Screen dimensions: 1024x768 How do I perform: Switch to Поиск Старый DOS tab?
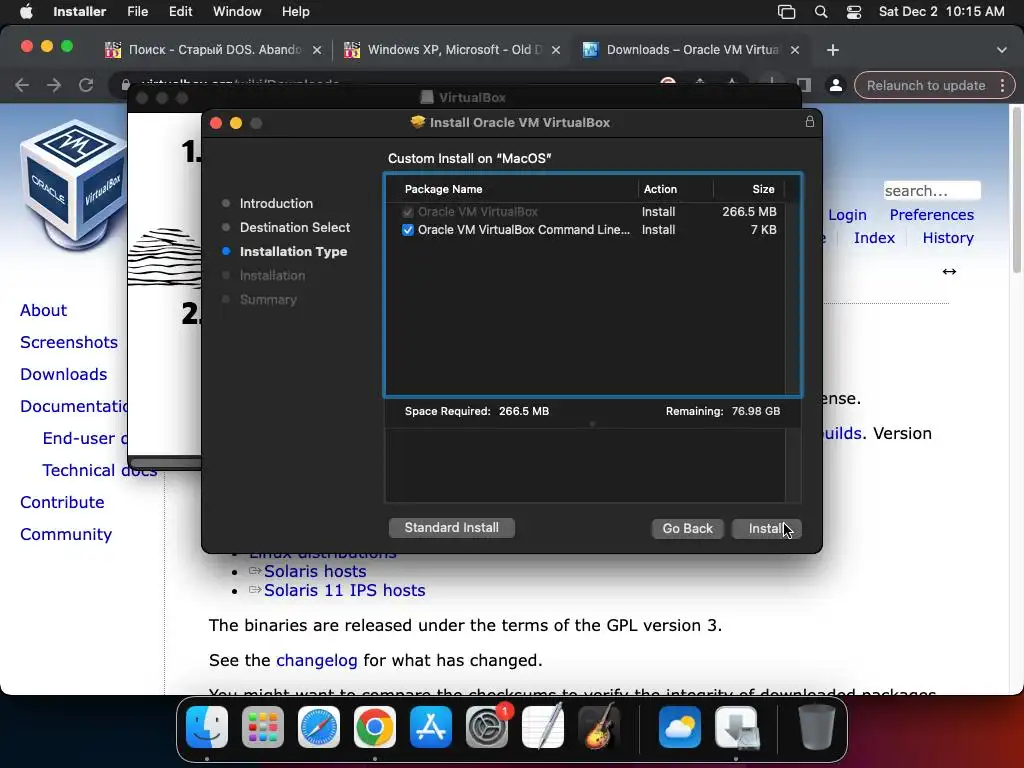(x=212, y=50)
